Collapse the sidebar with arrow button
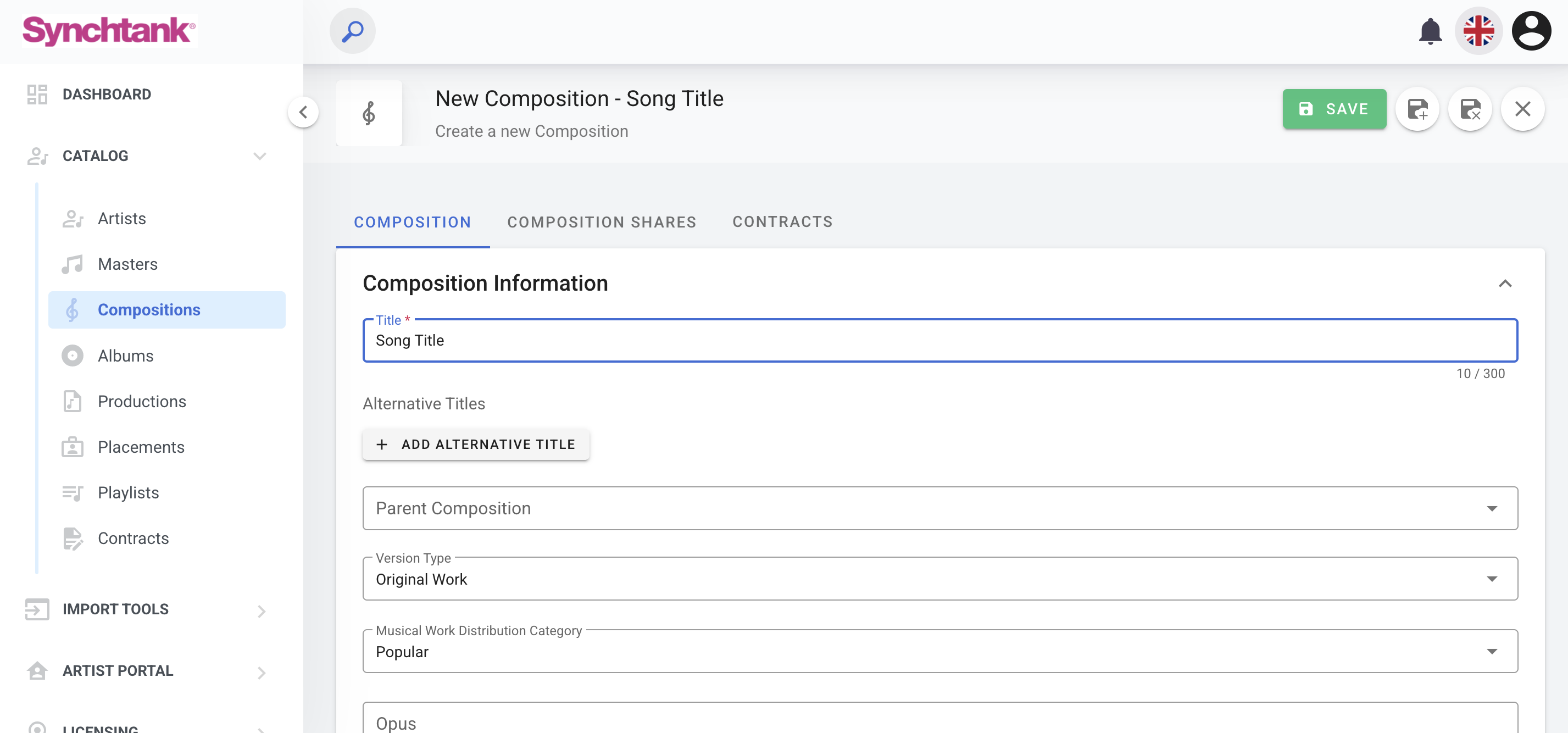This screenshot has height=733, width=1568. pyautogui.click(x=303, y=112)
